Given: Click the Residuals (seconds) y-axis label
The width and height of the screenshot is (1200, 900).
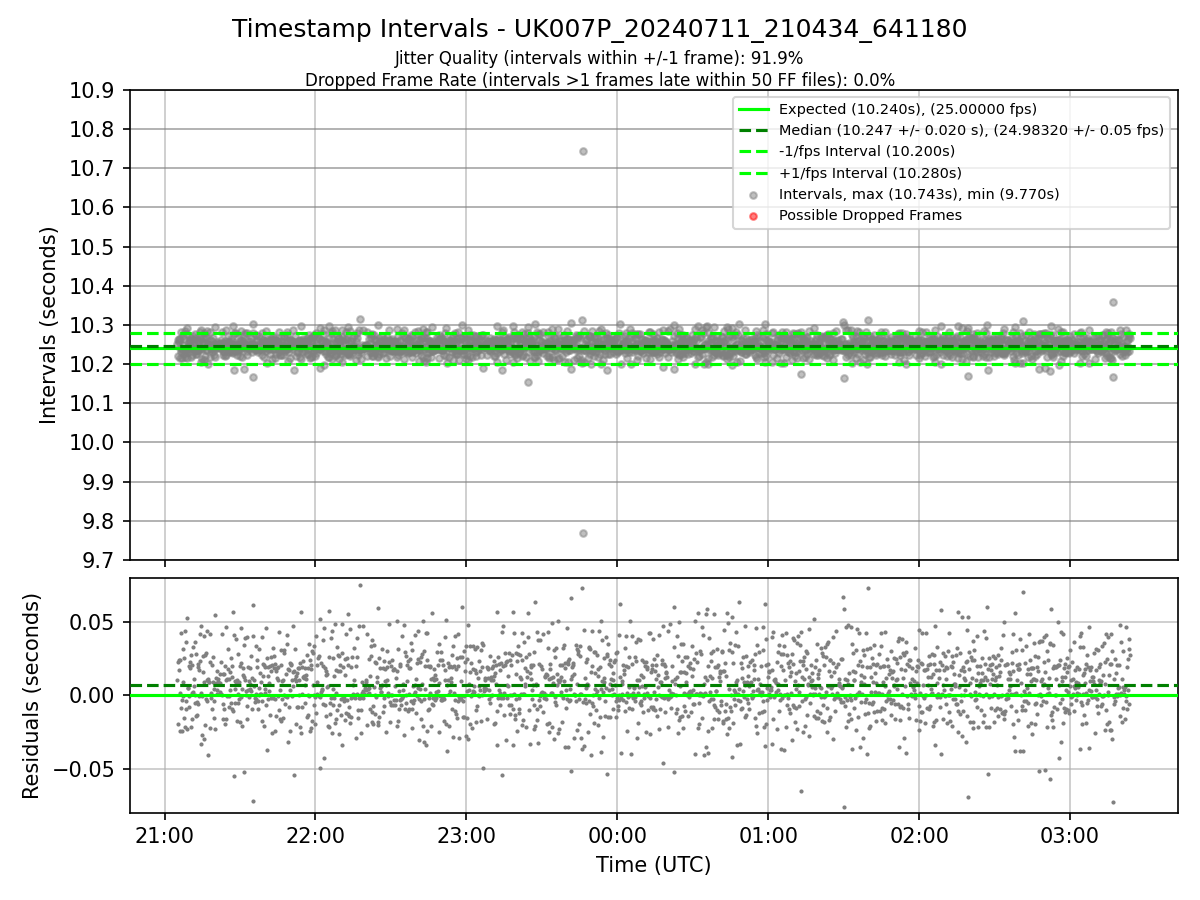Looking at the screenshot, I should 31,695.
